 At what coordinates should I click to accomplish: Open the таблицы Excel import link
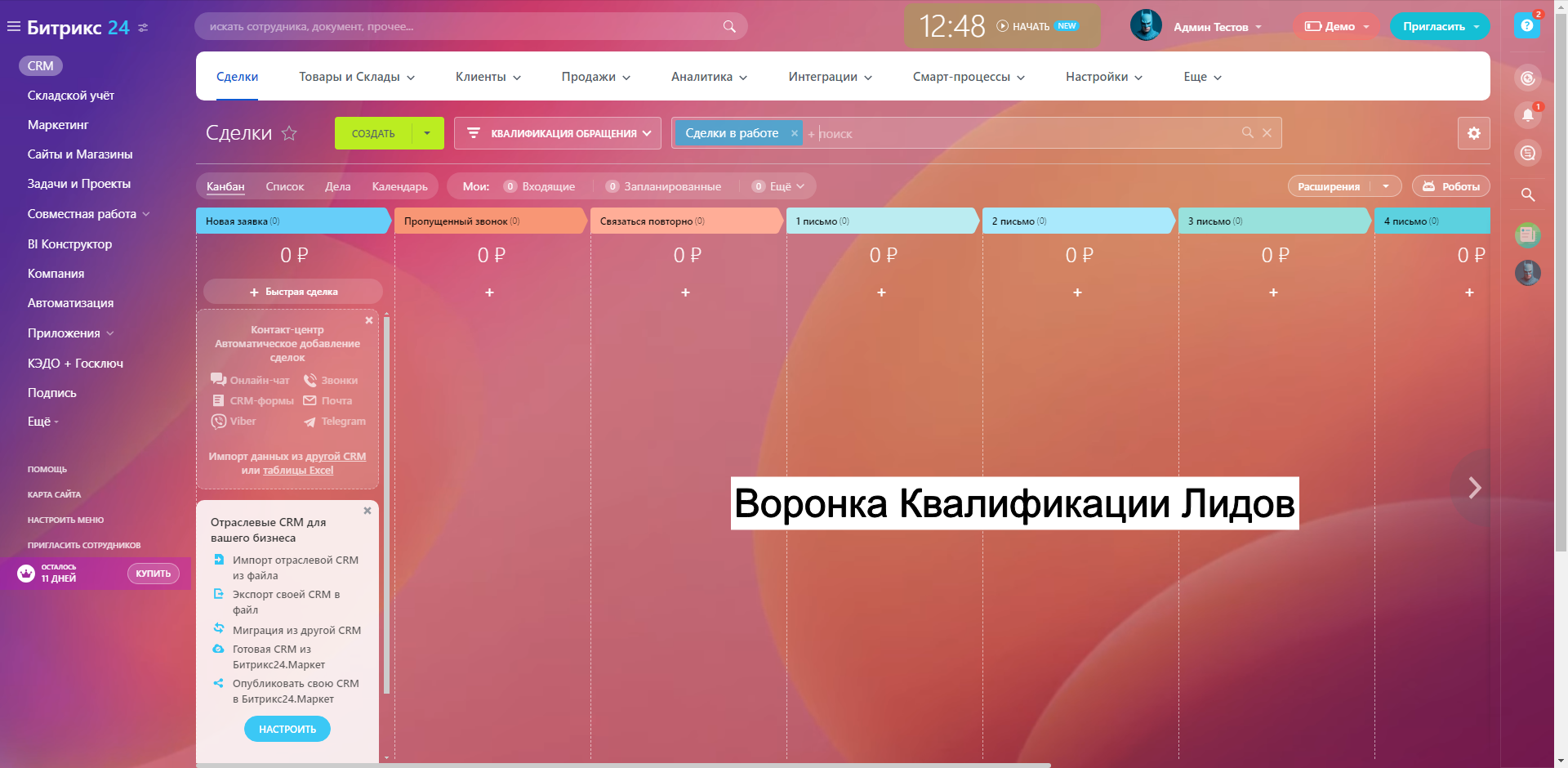(x=298, y=471)
